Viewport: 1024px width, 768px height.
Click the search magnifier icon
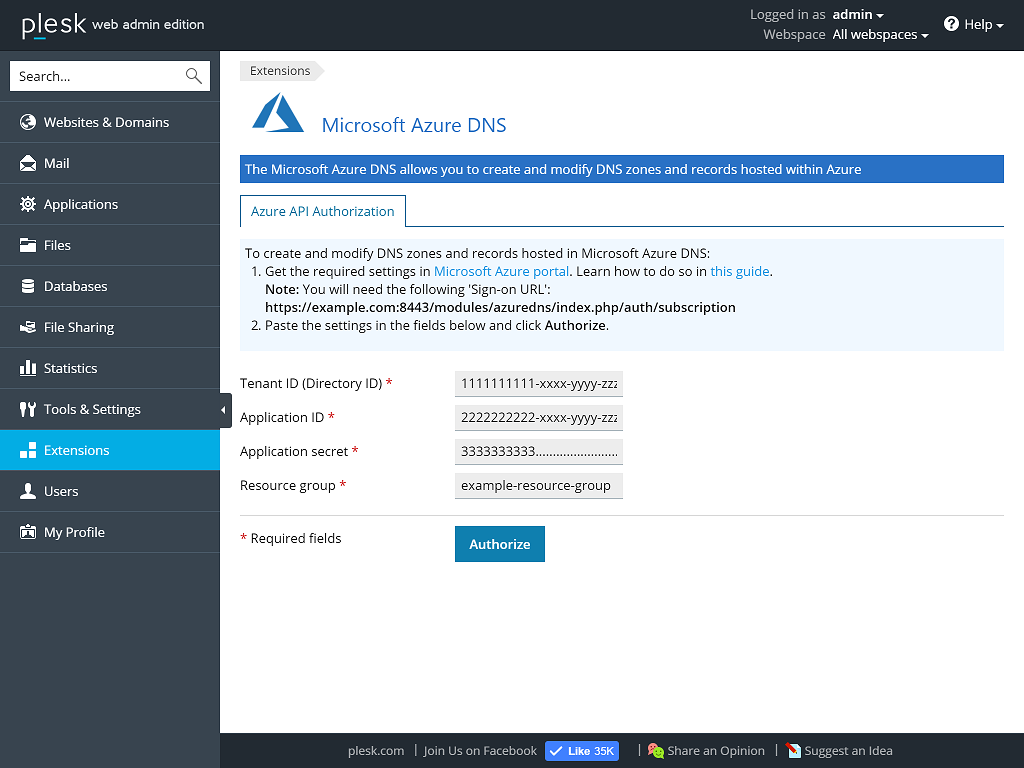(193, 76)
